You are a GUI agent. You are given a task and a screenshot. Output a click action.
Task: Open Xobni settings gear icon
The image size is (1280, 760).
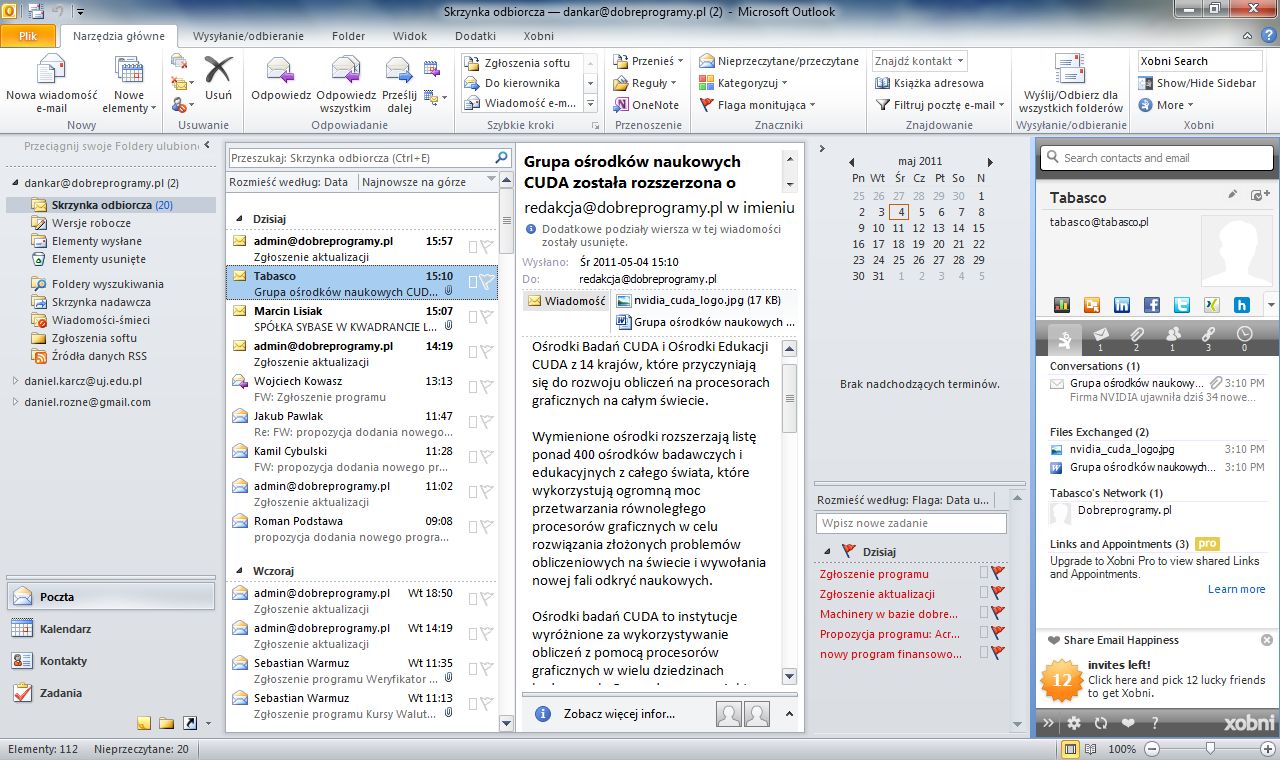click(1074, 723)
